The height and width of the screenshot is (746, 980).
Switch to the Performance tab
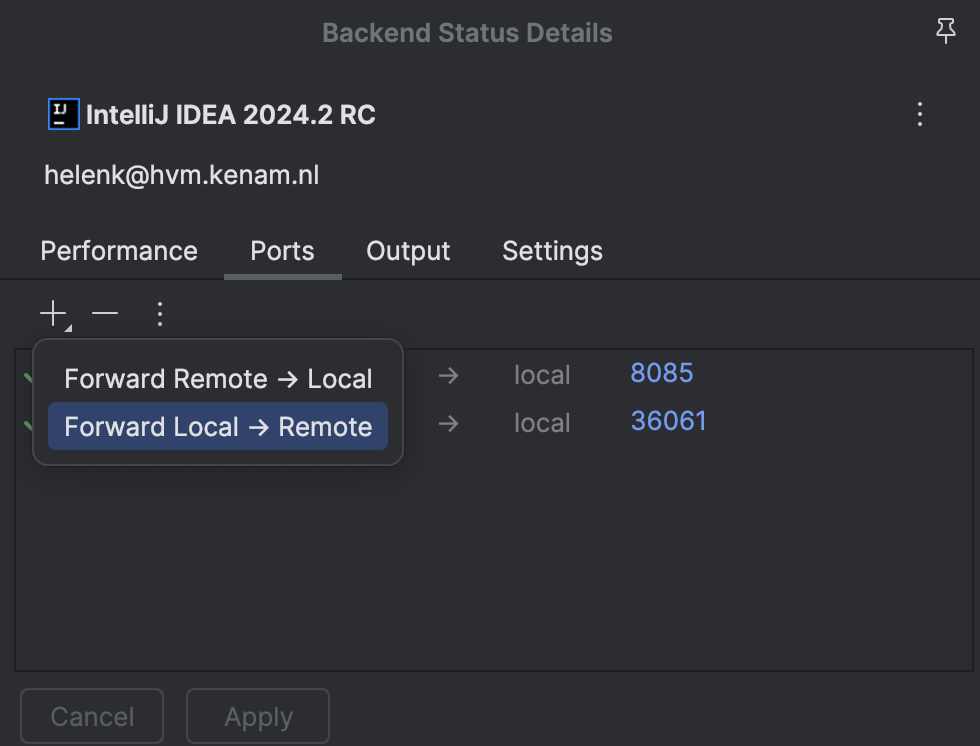coord(118,251)
